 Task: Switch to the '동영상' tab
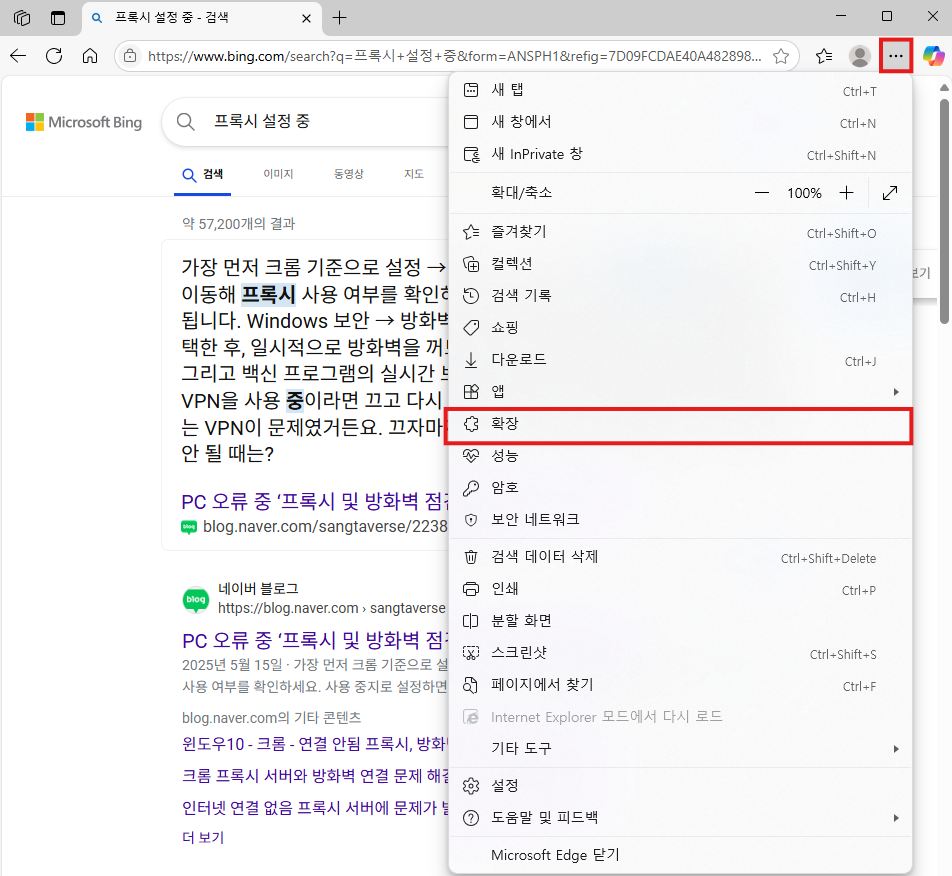(348, 174)
